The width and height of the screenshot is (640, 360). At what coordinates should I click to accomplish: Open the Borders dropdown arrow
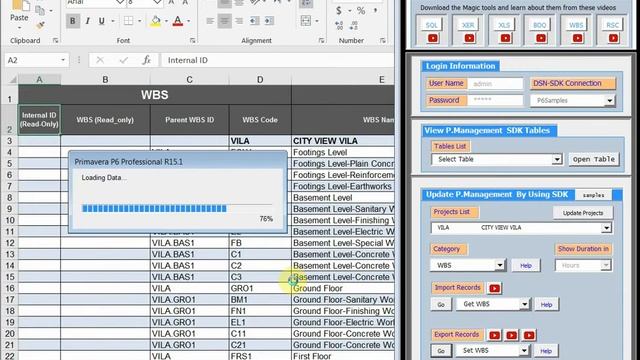click(x=140, y=21)
